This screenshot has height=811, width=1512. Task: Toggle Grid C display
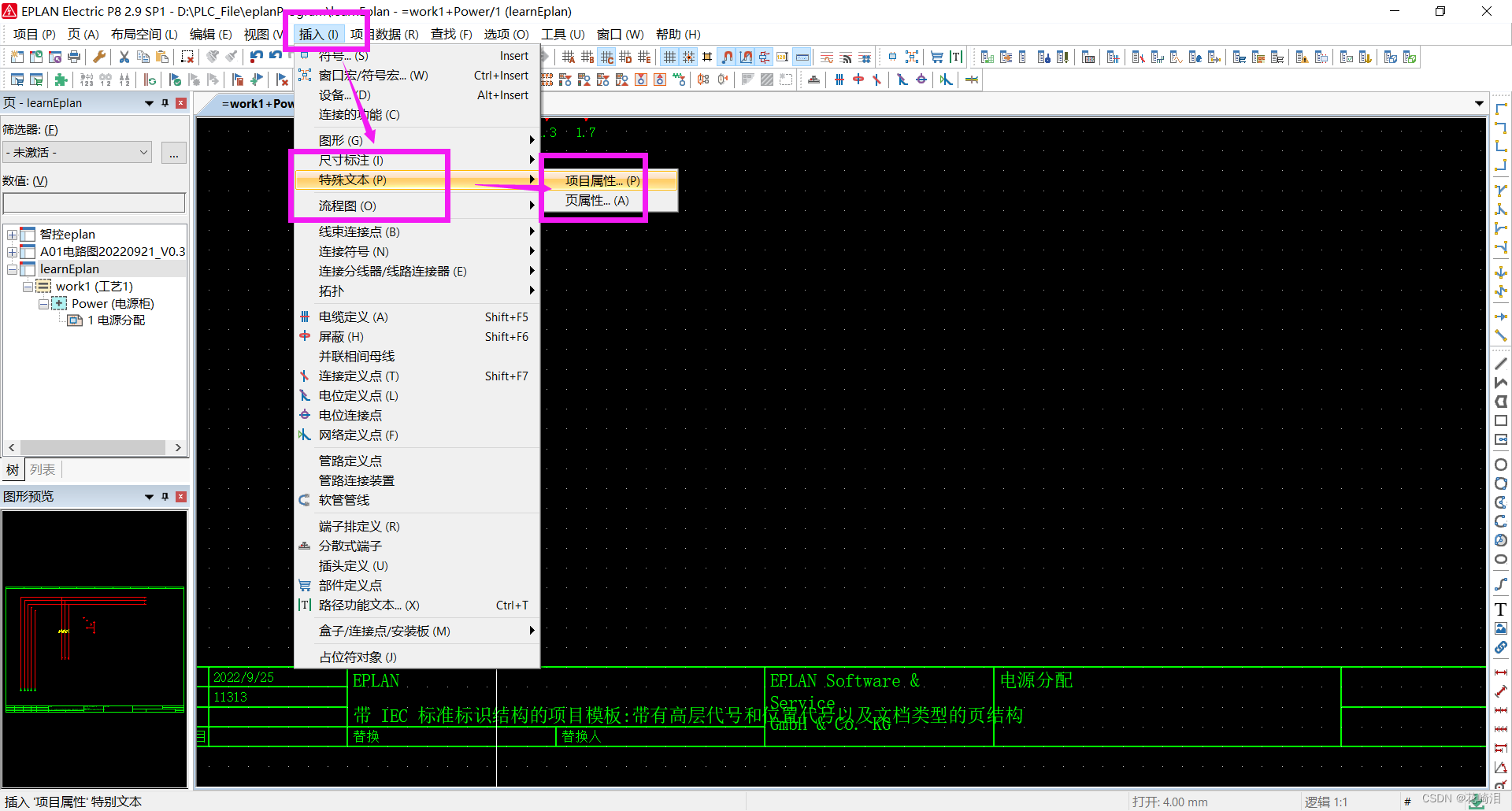point(606,57)
